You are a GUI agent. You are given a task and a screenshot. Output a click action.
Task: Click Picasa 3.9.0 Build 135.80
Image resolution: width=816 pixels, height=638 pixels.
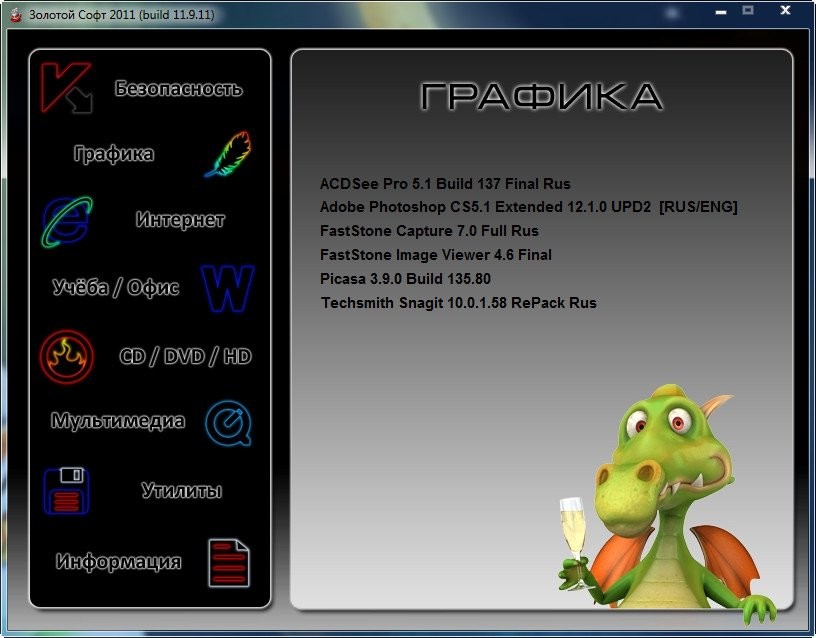[x=405, y=278]
